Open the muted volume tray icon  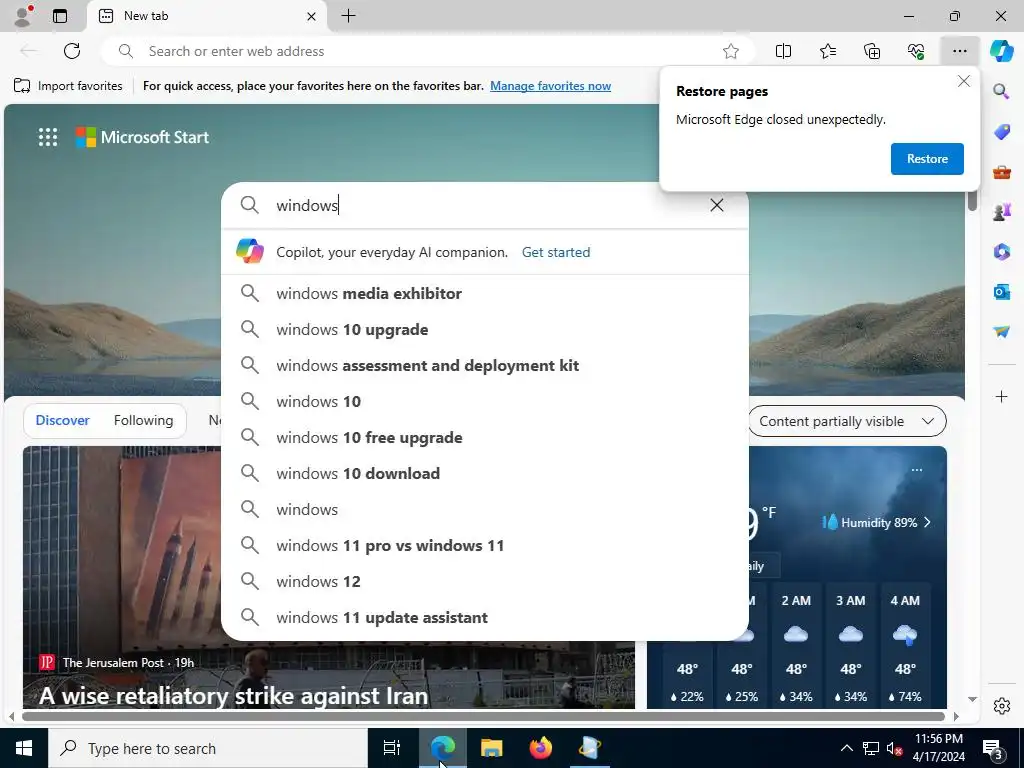point(894,748)
